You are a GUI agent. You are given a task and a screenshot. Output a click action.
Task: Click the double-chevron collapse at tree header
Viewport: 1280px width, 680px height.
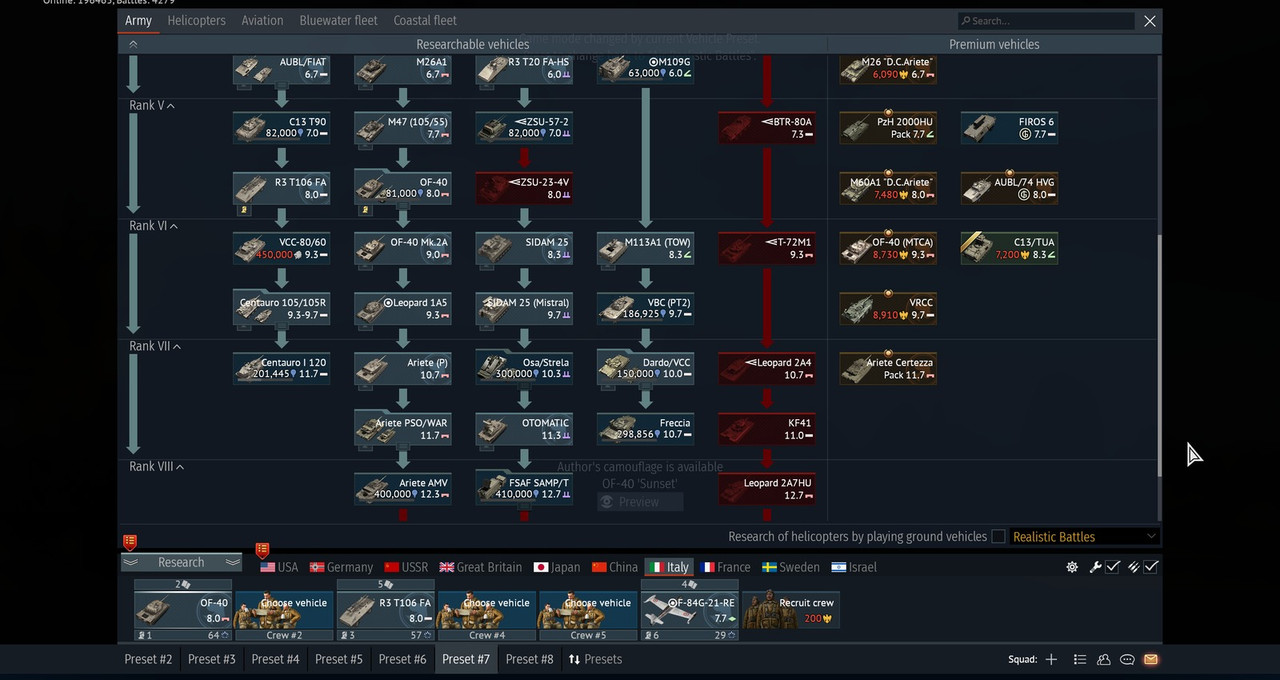133,44
